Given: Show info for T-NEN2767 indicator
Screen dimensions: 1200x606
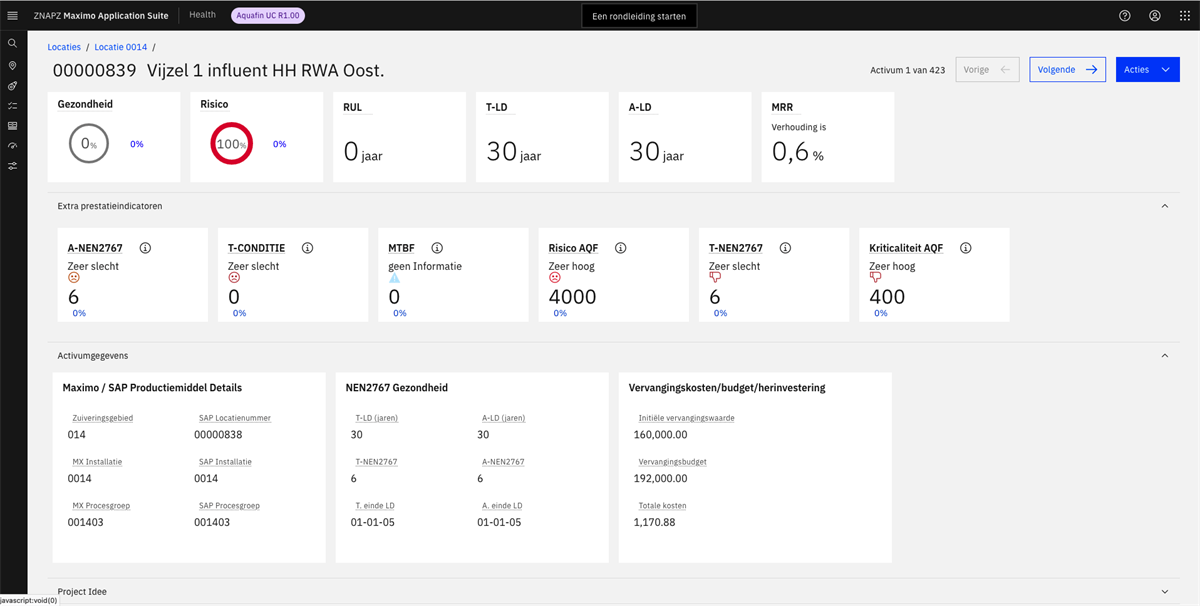Looking at the screenshot, I should 785,248.
